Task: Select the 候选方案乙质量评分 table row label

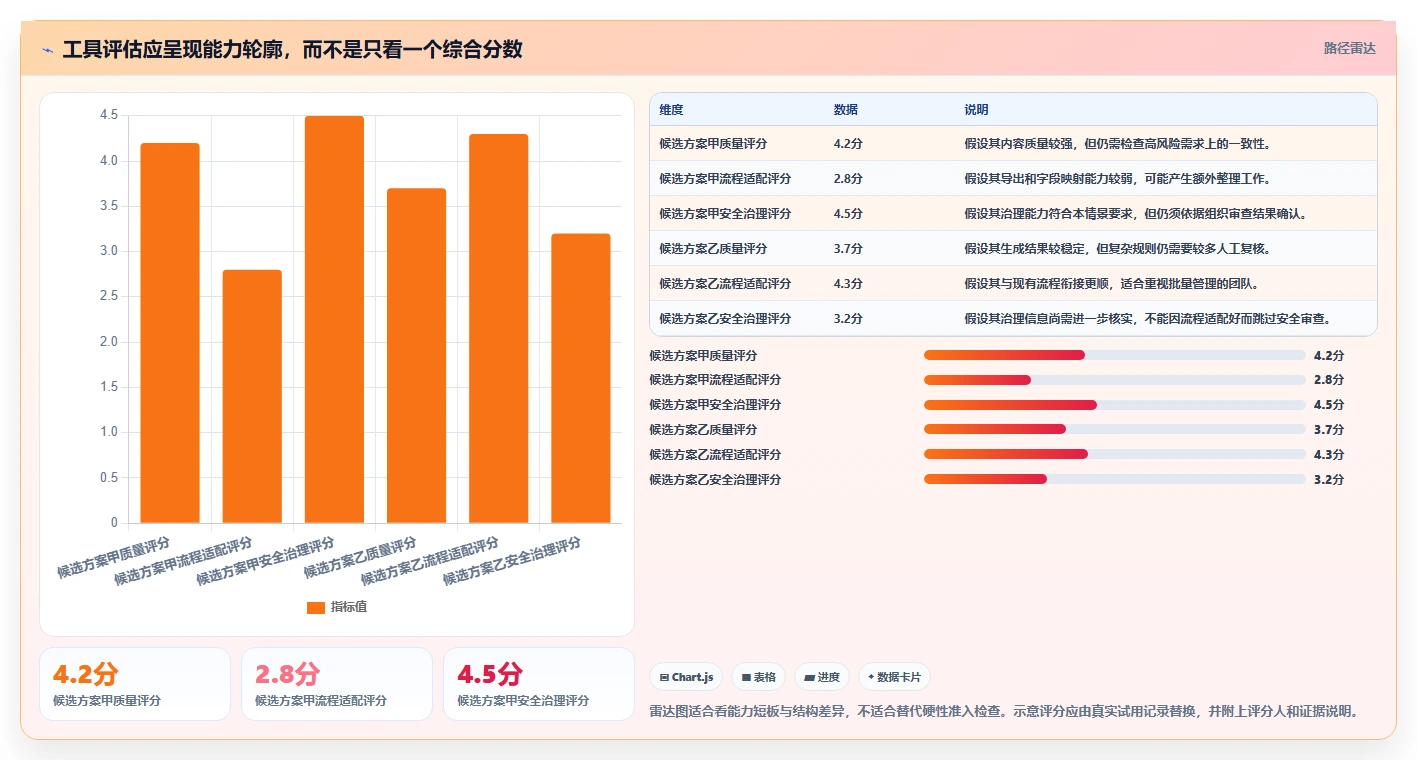Action: point(713,249)
